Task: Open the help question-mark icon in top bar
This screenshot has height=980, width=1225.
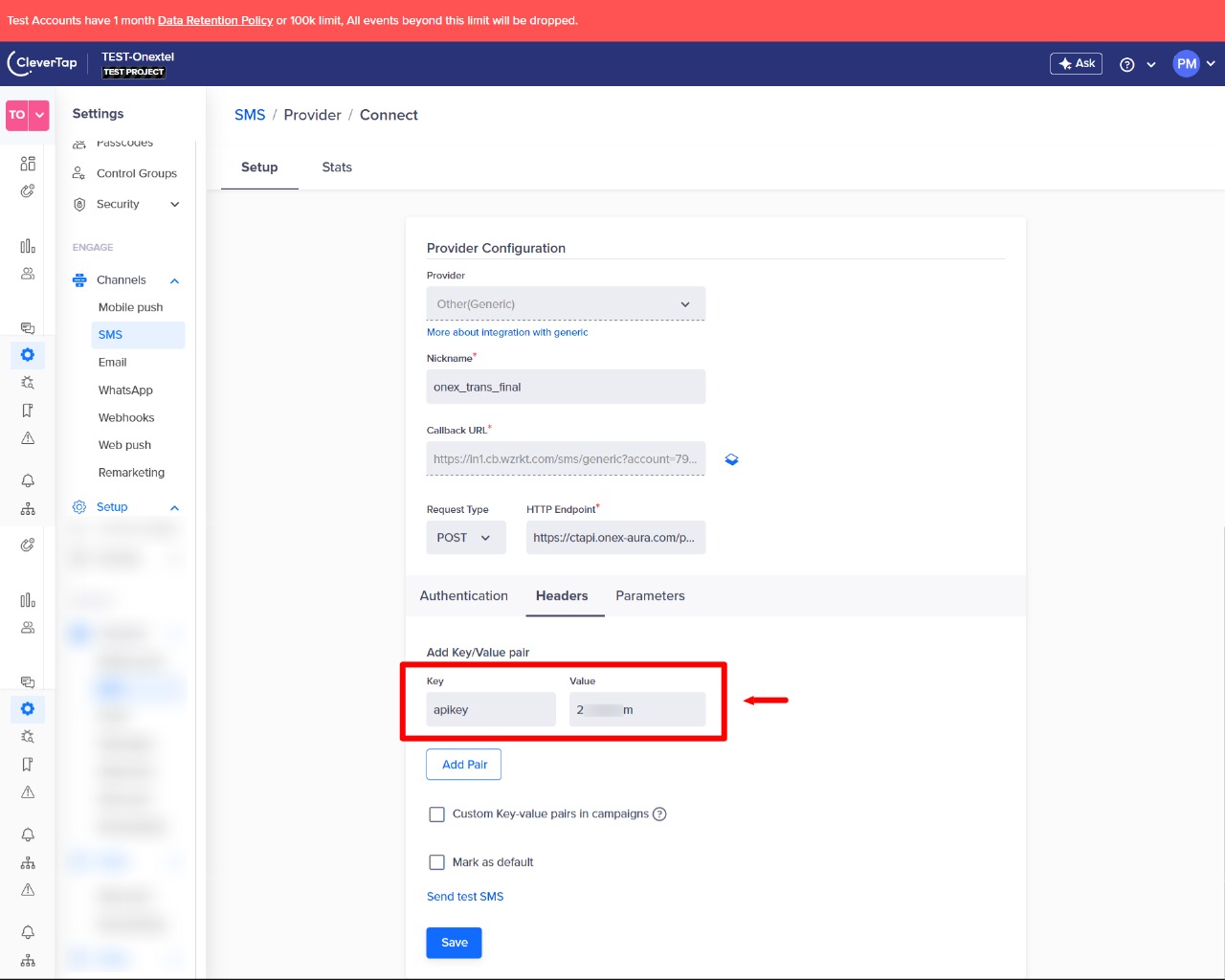Action: coord(1127,64)
